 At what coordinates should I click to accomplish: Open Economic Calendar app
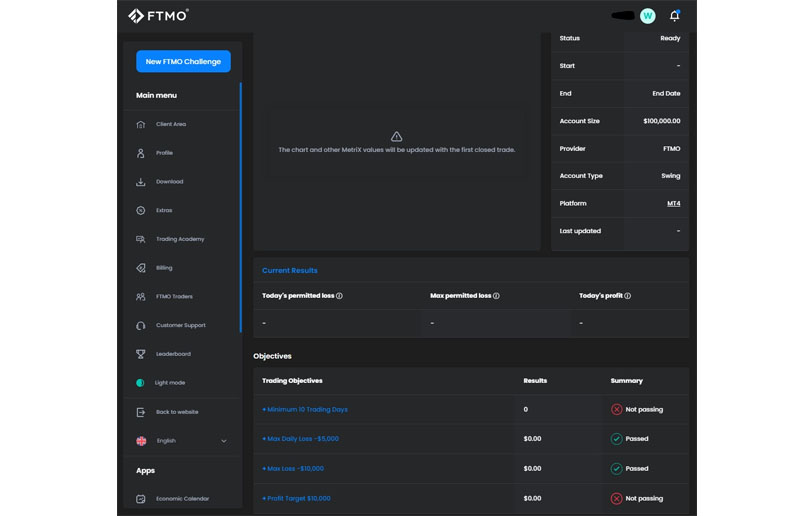[x=183, y=499]
